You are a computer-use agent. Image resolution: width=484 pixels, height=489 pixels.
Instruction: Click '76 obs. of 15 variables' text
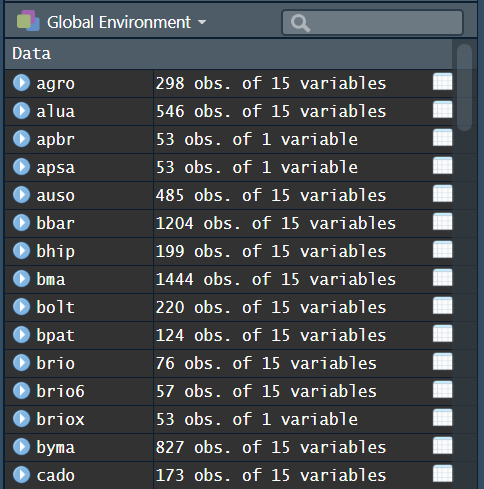pyautogui.click(x=266, y=363)
